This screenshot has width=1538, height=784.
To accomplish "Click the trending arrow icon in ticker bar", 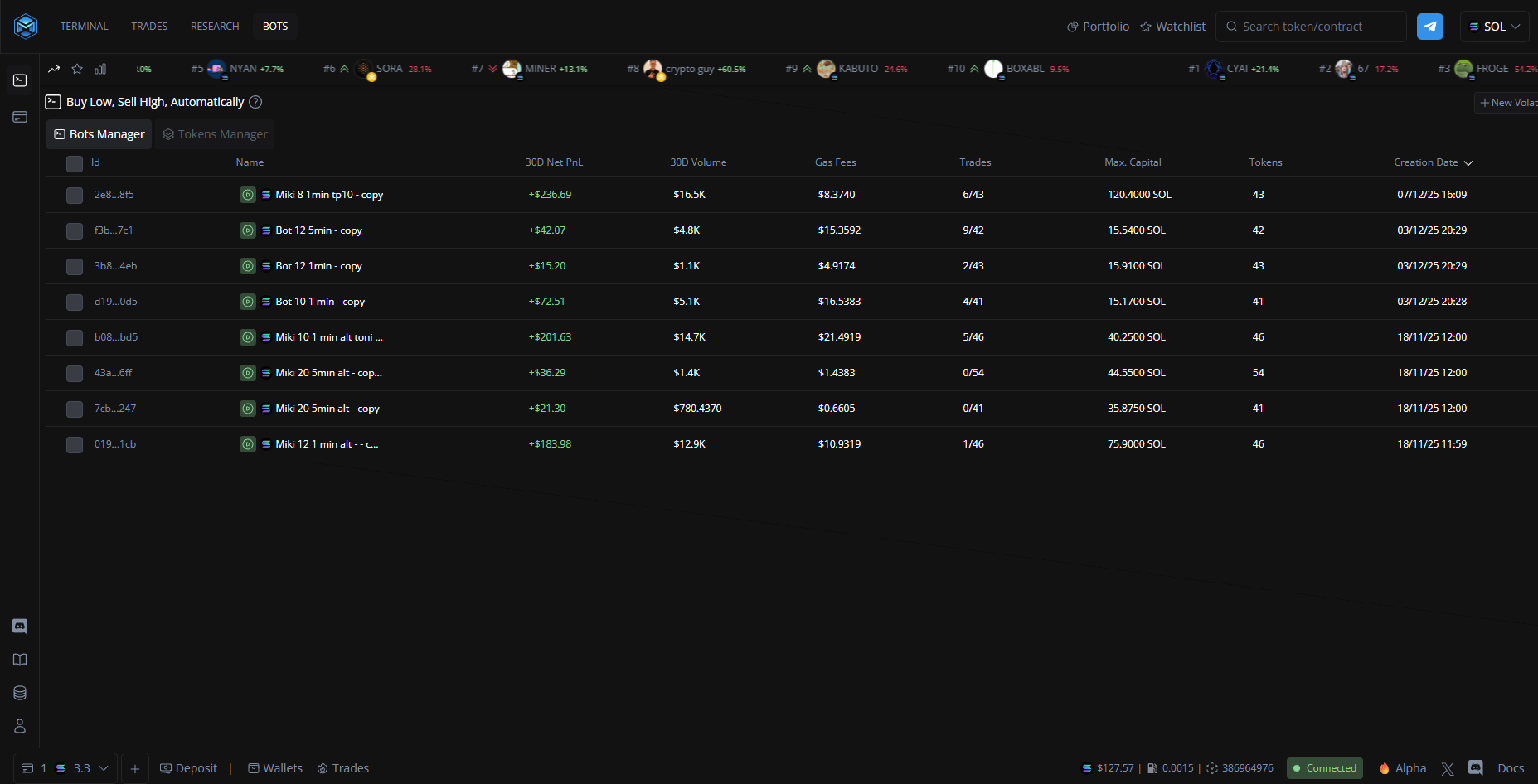I will [54, 69].
